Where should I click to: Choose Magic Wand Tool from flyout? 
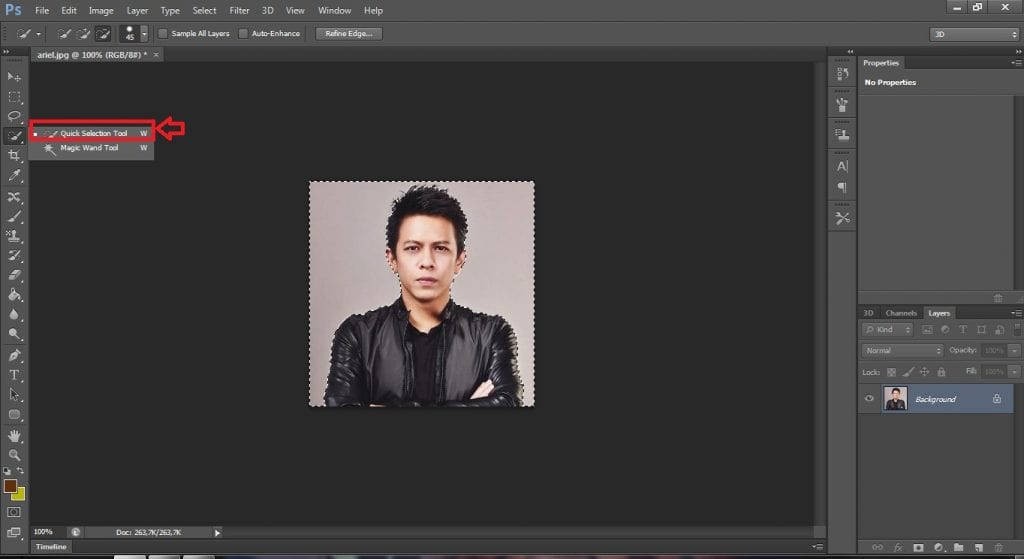point(89,148)
